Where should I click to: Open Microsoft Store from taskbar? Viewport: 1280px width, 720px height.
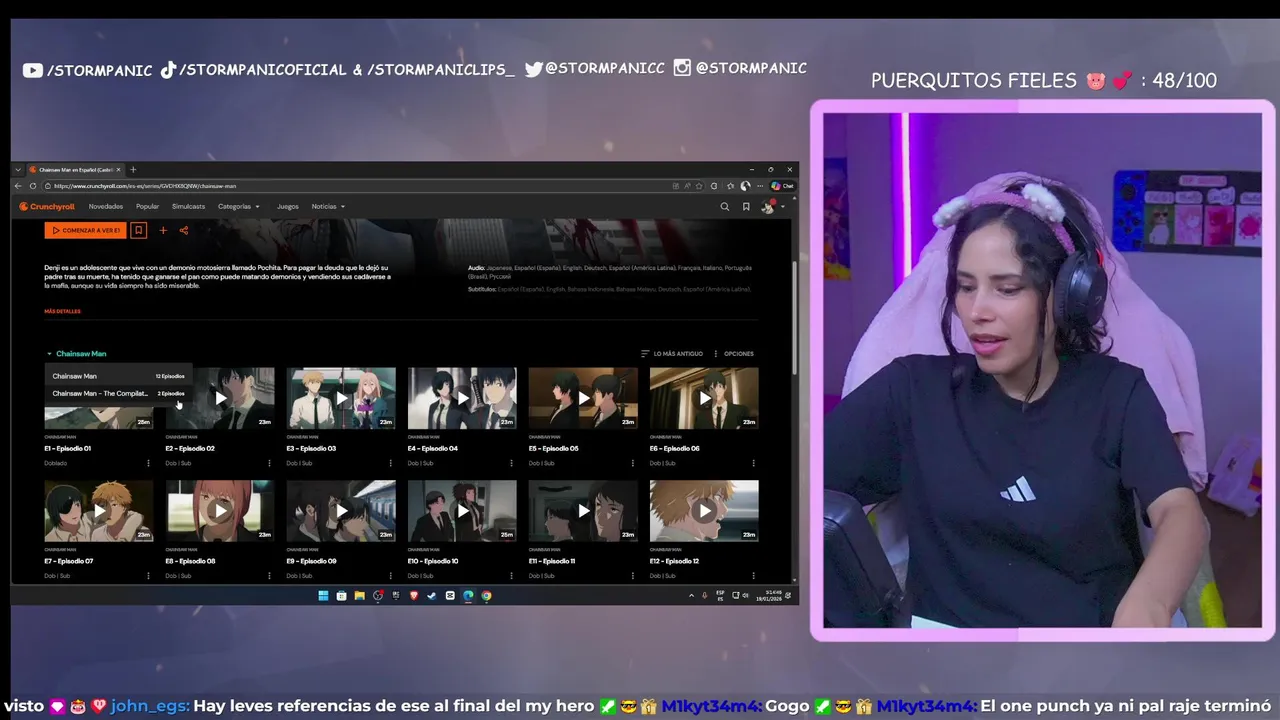tap(341, 596)
